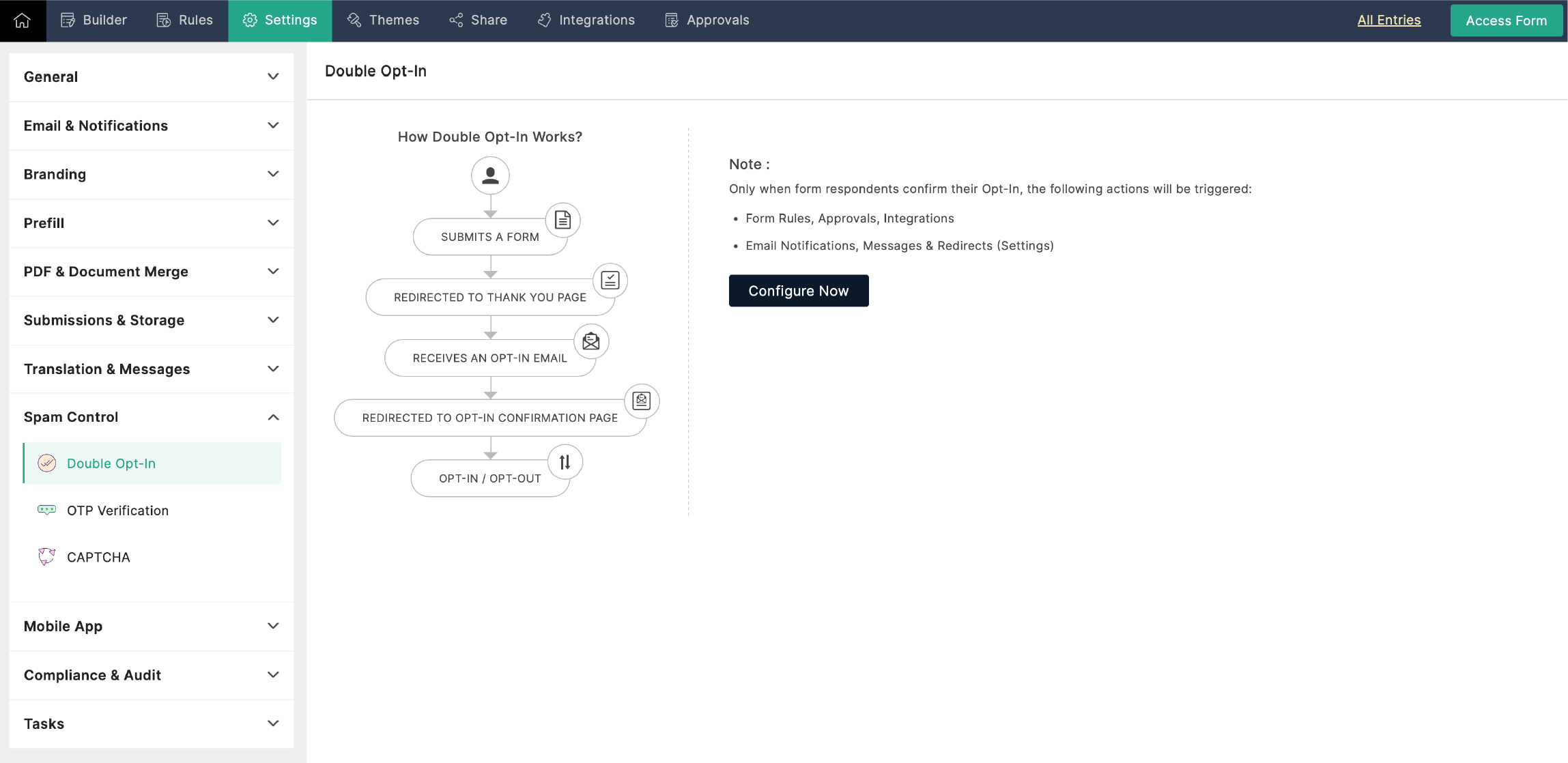1568x763 pixels.
Task: Click the email envelope icon in workflow
Action: [590, 340]
